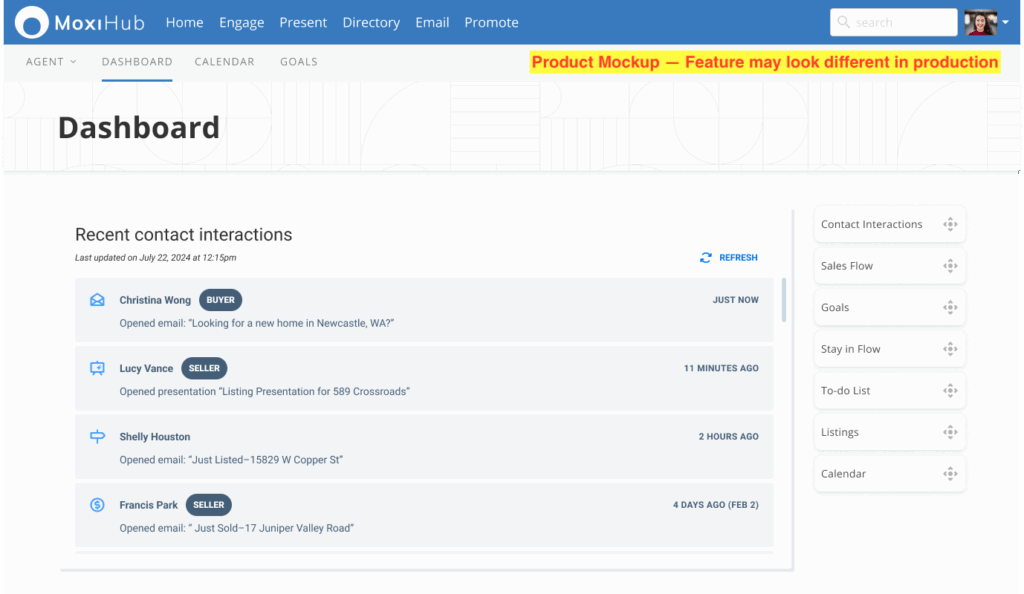
Task: Click the move handle on To-do List
Action: pyautogui.click(x=950, y=390)
